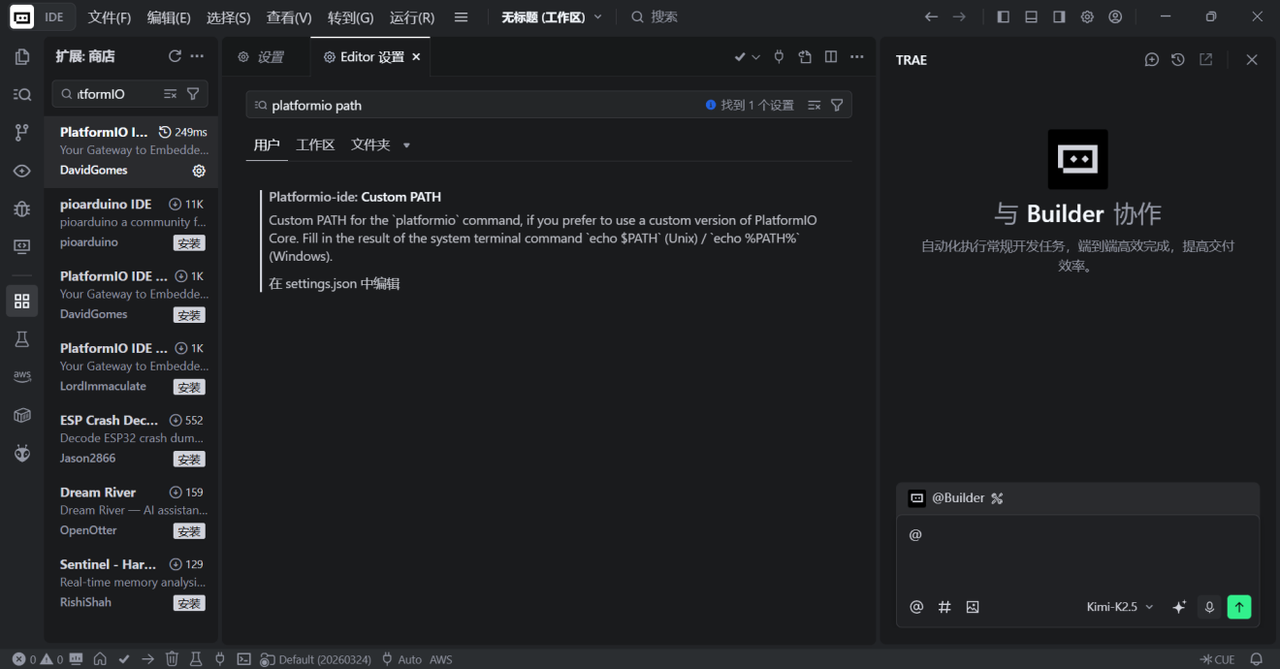Filter extensions with the funnel icon

(193, 94)
